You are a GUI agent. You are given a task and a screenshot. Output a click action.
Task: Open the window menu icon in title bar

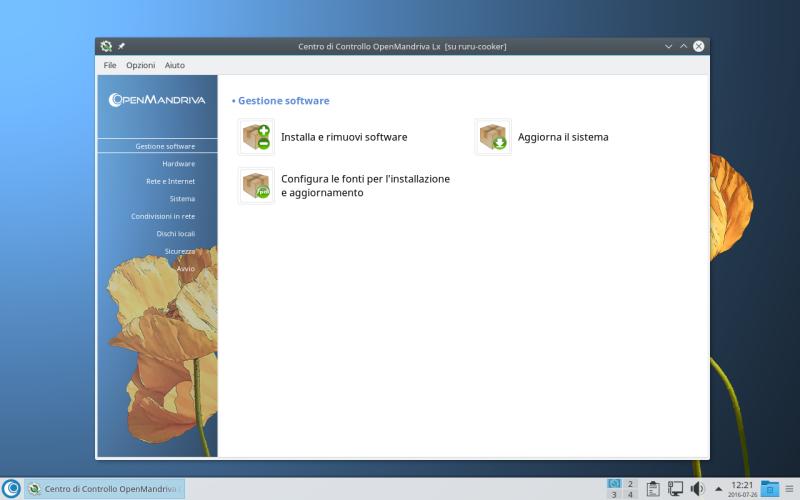point(106,46)
